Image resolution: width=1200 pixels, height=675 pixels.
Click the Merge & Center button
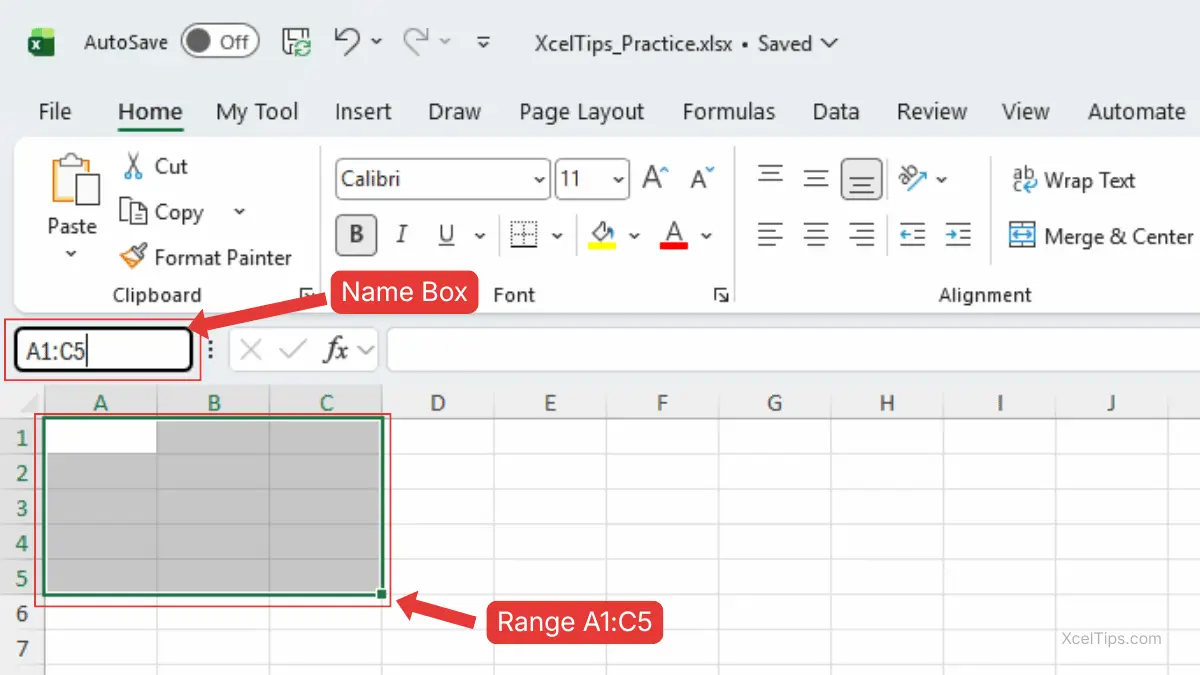click(x=1101, y=236)
